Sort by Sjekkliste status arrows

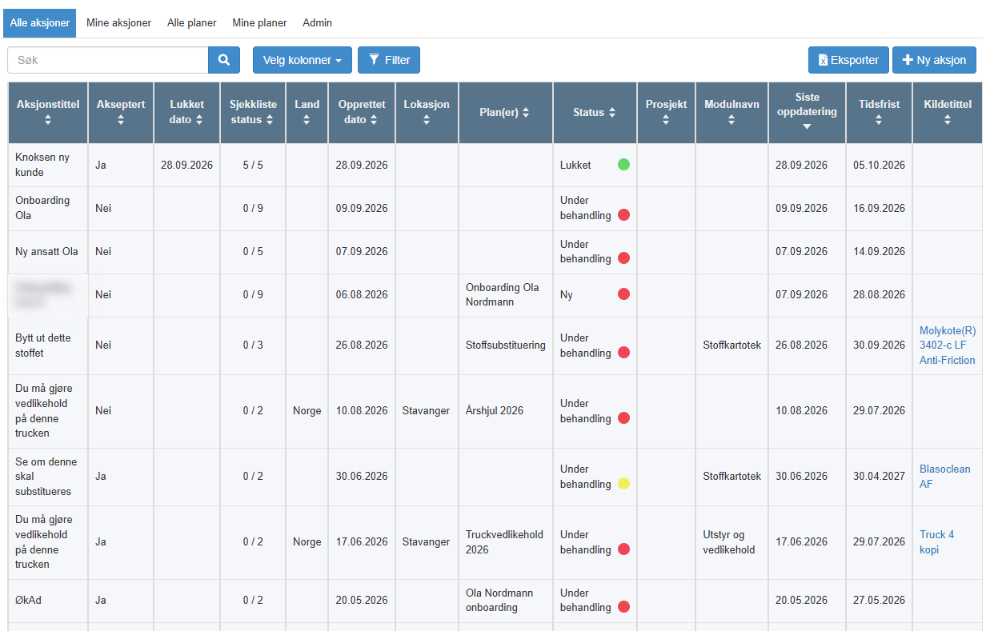click(270, 120)
